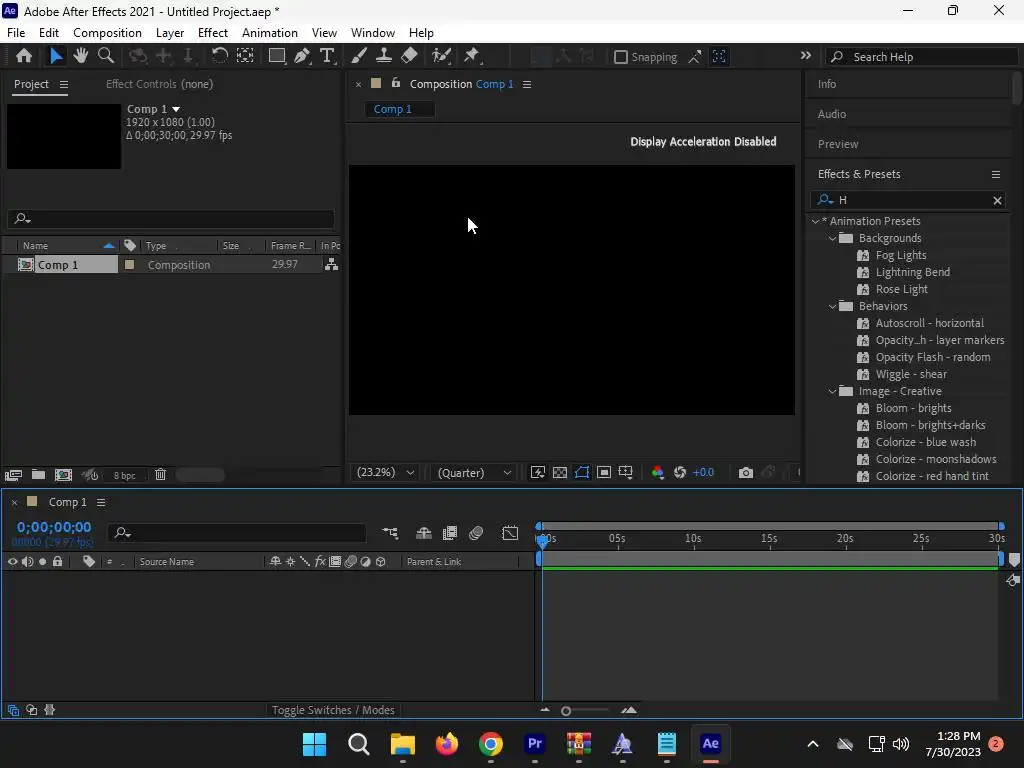Viewport: 1024px width, 768px height.
Task: Click the Comp 1 label color swatch
Action: (129, 264)
